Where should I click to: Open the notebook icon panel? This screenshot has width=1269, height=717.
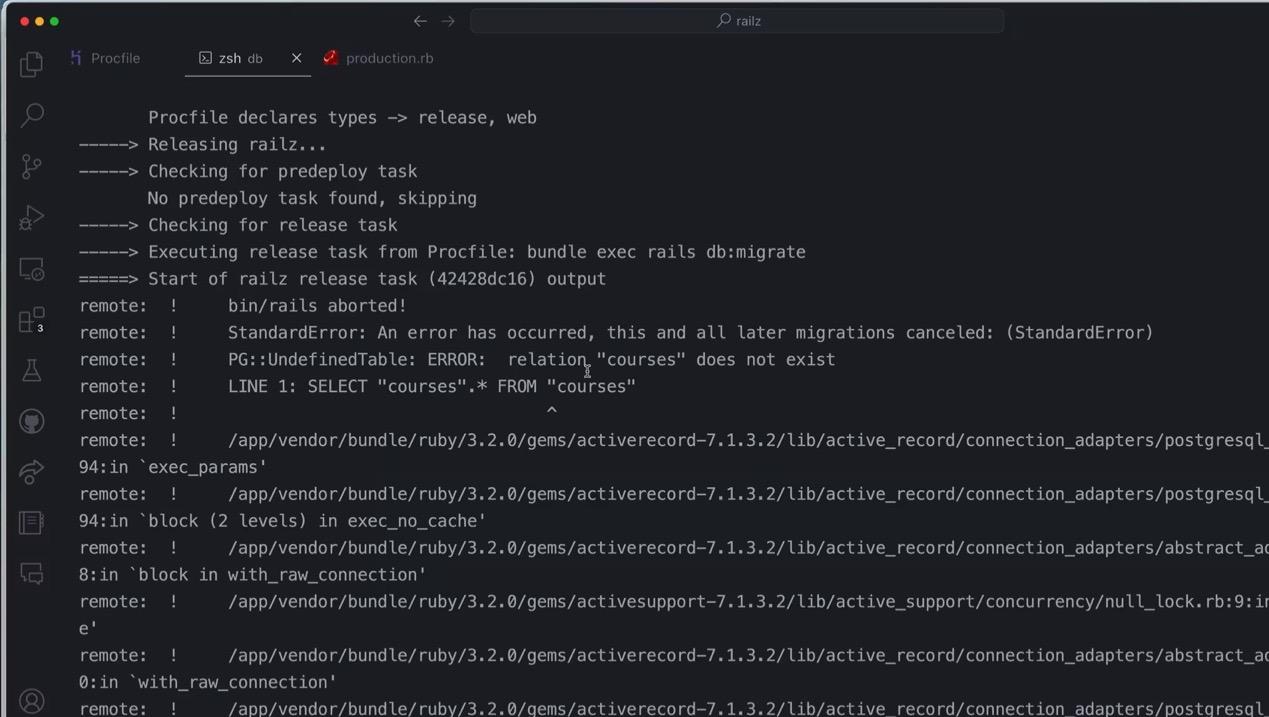point(32,523)
